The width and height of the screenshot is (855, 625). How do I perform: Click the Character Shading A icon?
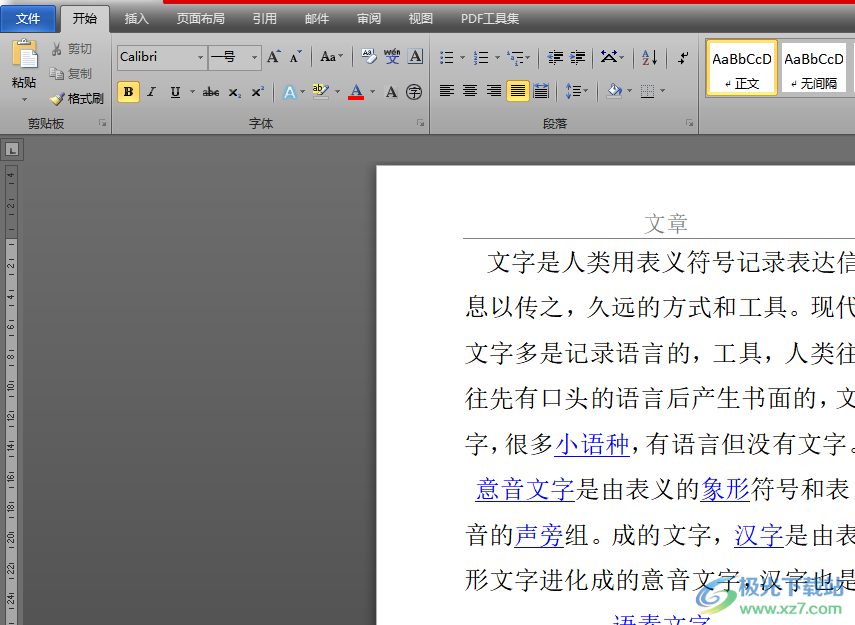point(391,92)
